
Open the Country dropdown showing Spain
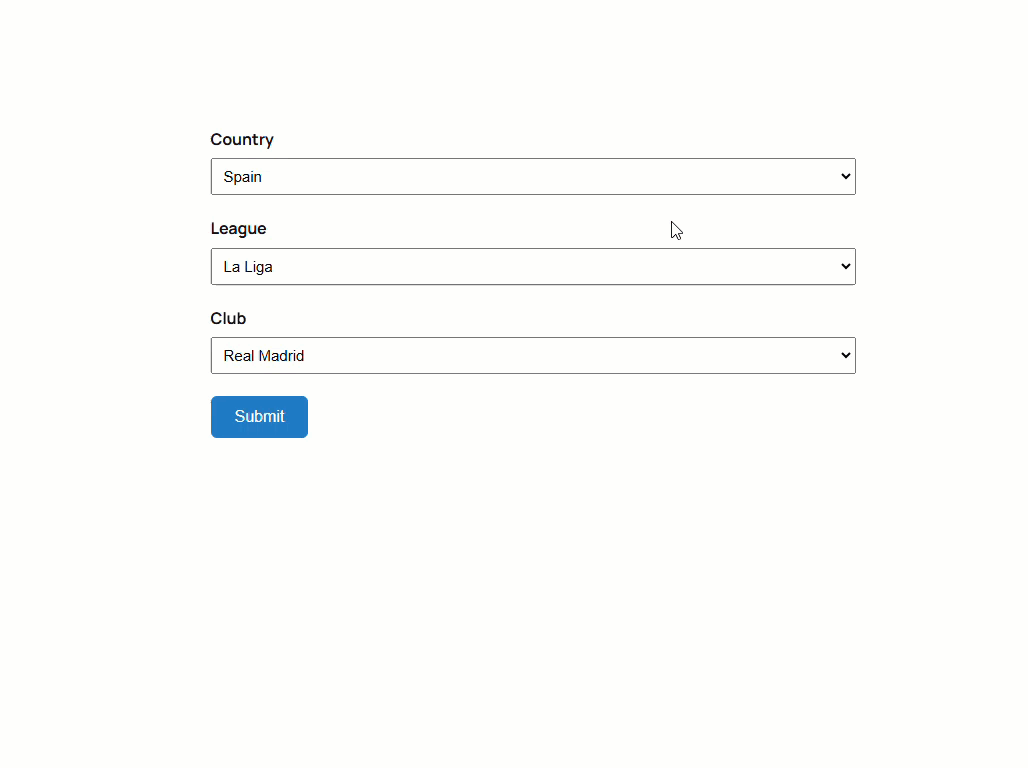[x=533, y=176]
